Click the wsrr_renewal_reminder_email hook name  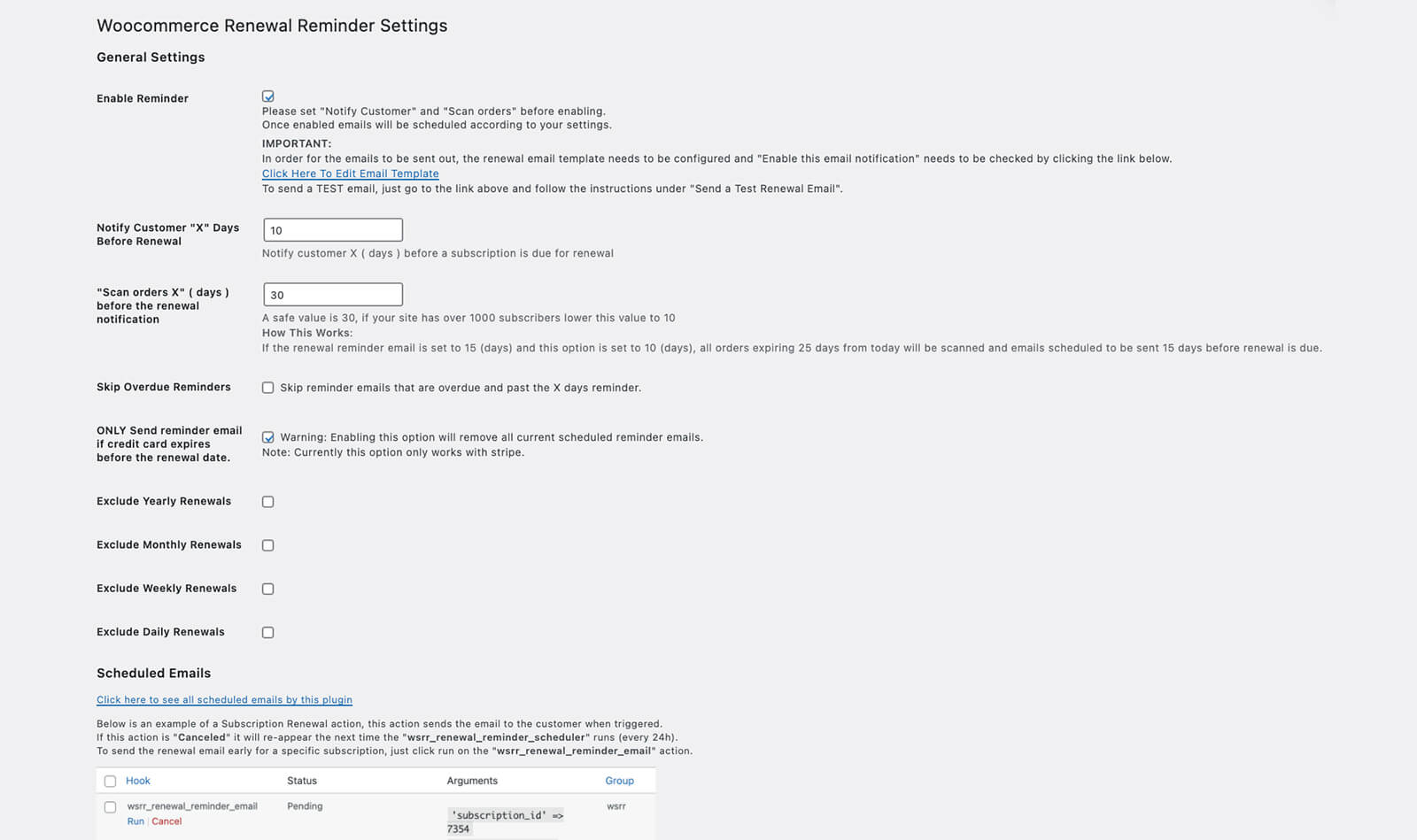click(x=192, y=806)
